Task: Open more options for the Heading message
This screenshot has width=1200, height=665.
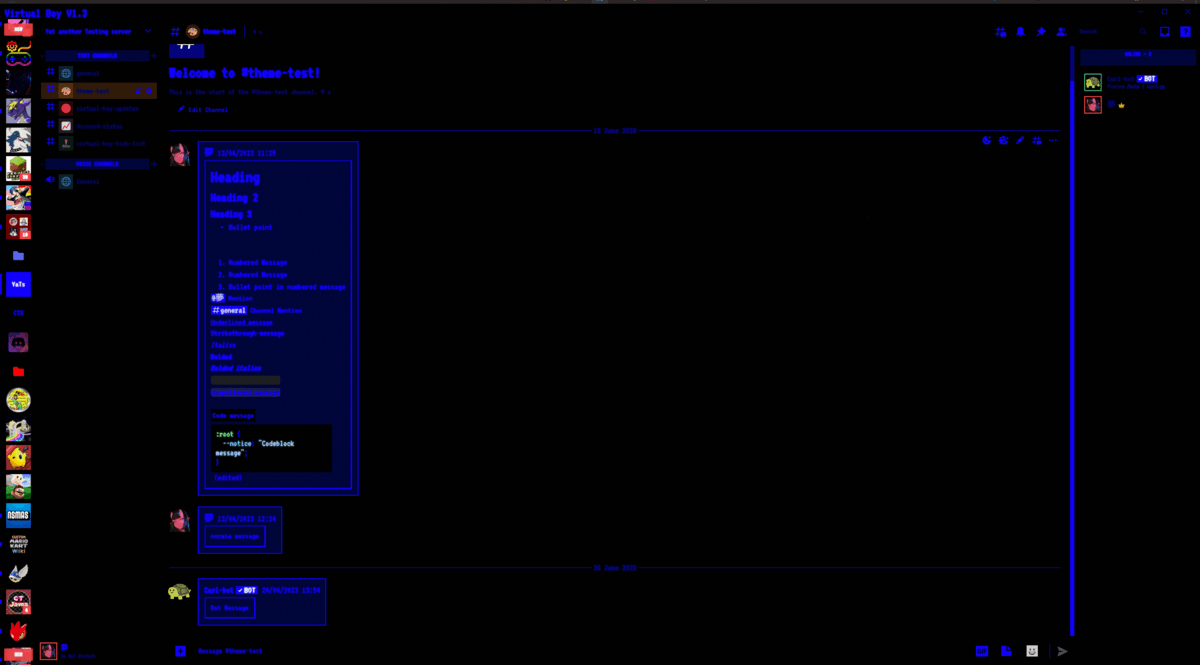Action: pyautogui.click(x=1053, y=141)
